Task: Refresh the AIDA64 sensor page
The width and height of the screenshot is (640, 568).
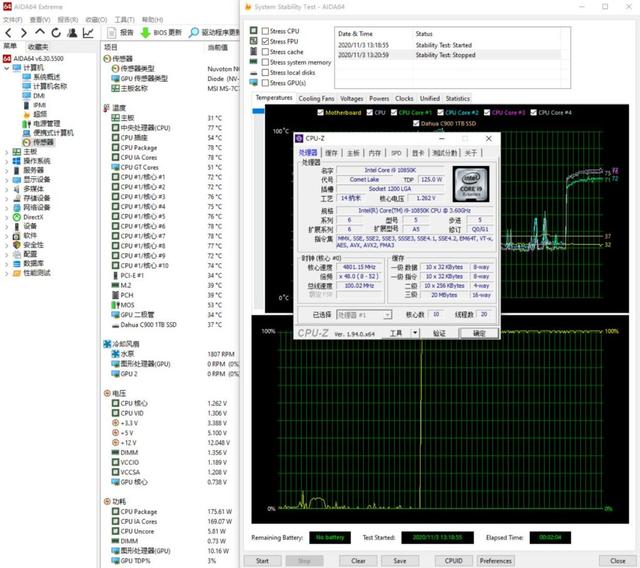Action: pyautogui.click(x=56, y=33)
